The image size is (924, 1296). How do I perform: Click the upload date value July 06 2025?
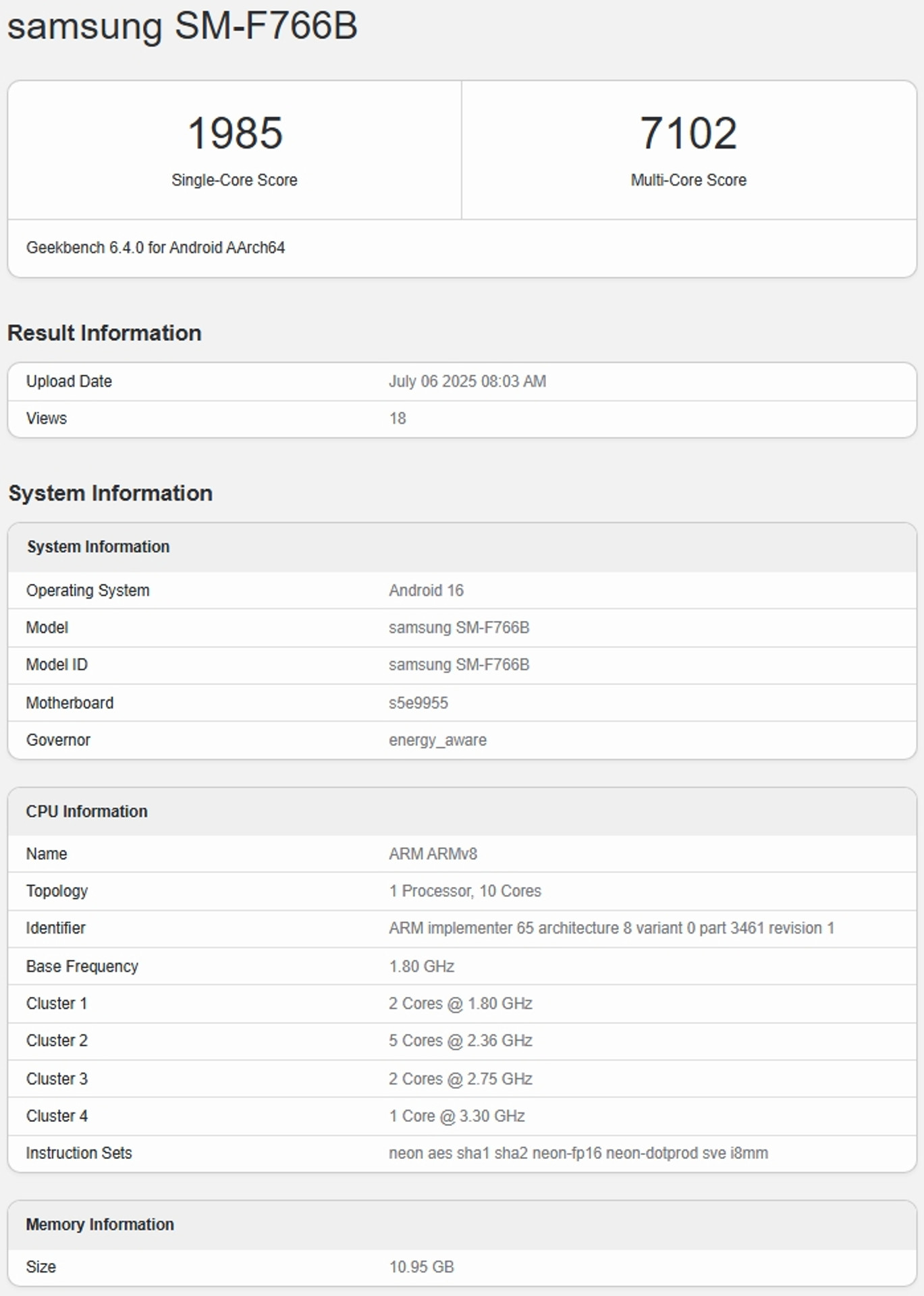click(x=467, y=381)
